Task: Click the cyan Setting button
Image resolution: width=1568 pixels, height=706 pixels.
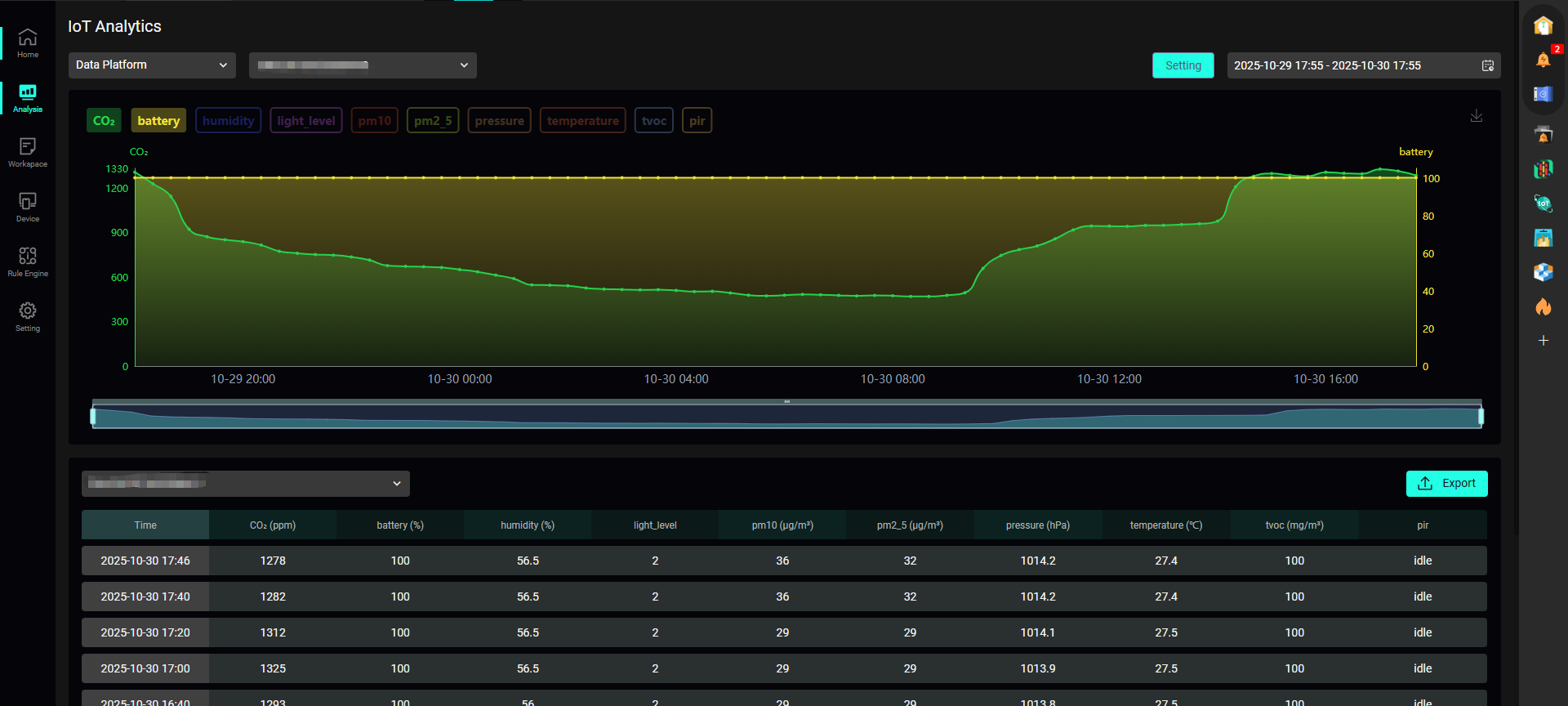Action: click(x=1183, y=65)
